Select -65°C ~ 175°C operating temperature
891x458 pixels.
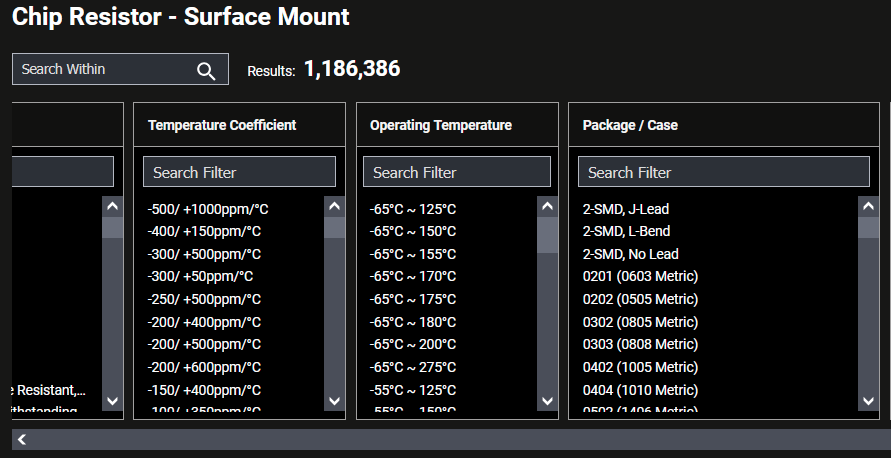[x=413, y=299]
